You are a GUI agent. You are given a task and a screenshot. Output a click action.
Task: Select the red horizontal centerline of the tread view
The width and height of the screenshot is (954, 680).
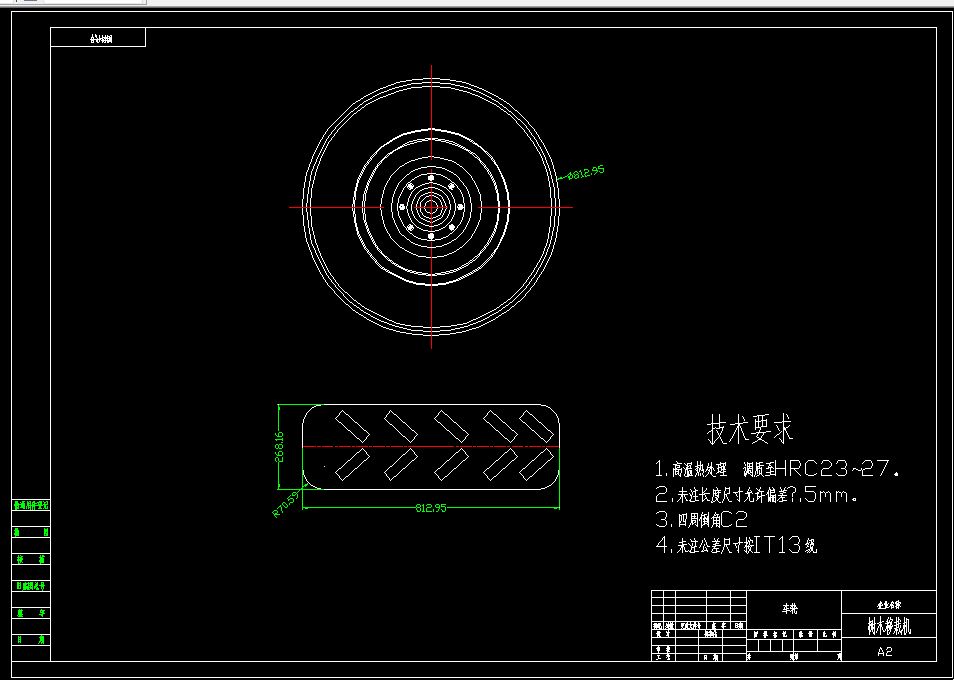[431, 447]
